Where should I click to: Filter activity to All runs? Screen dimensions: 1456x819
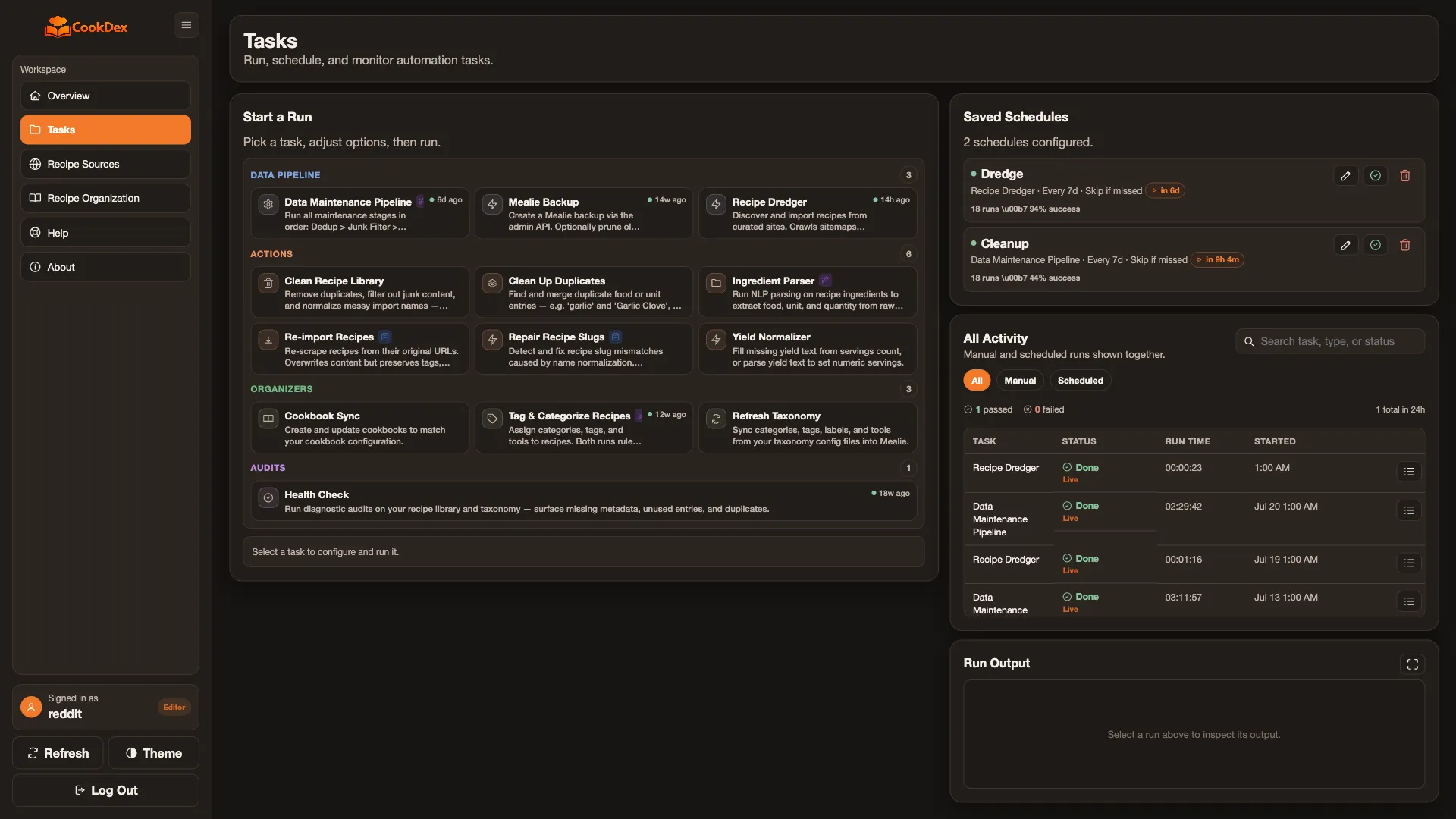977,381
